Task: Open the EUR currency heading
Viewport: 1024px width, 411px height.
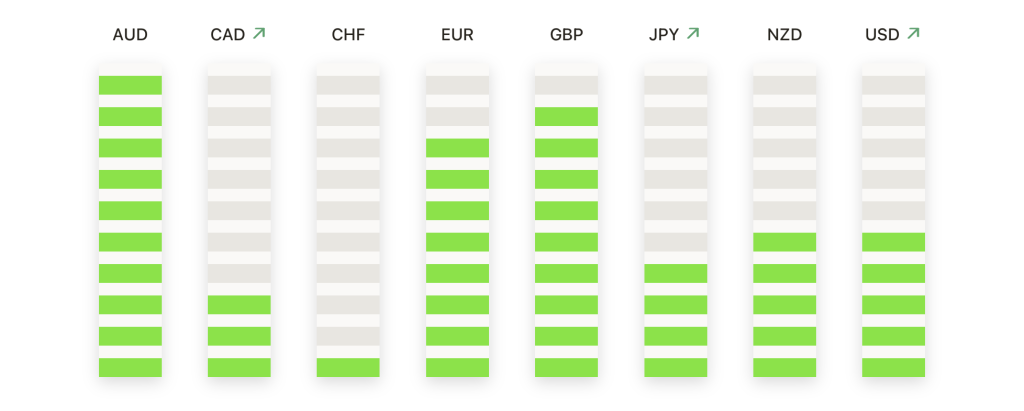Action: click(457, 35)
